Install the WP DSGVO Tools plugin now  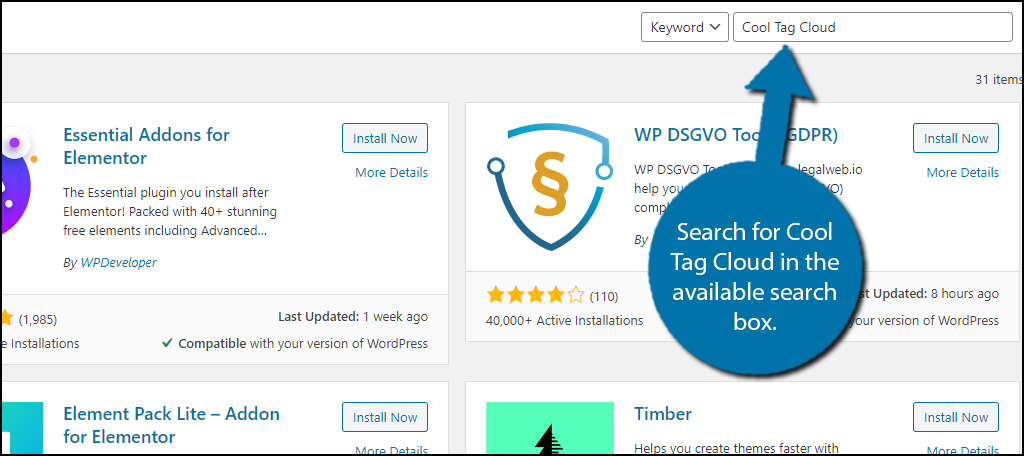coord(955,138)
